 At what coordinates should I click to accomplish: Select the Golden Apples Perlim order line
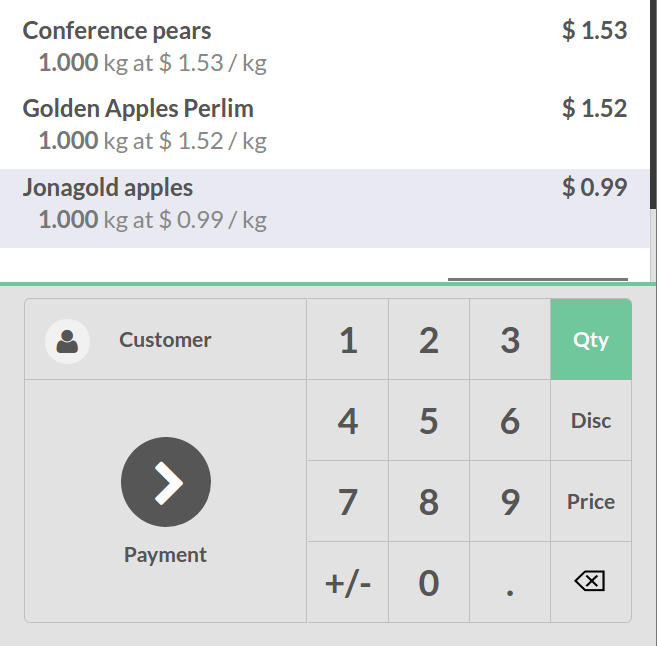click(325, 124)
